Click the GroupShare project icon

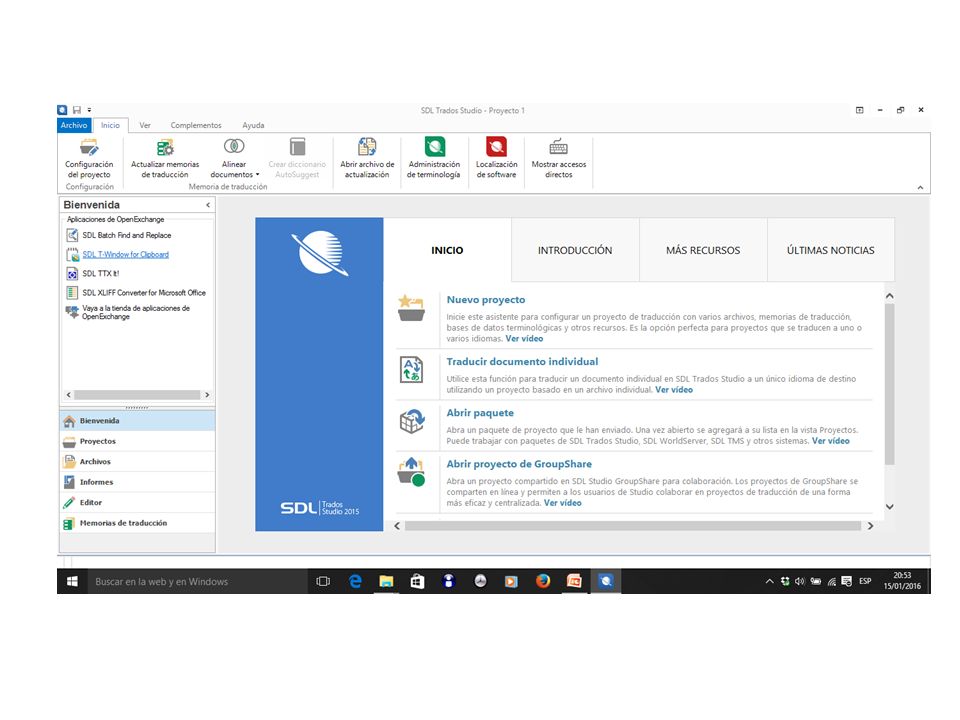pyautogui.click(x=411, y=472)
